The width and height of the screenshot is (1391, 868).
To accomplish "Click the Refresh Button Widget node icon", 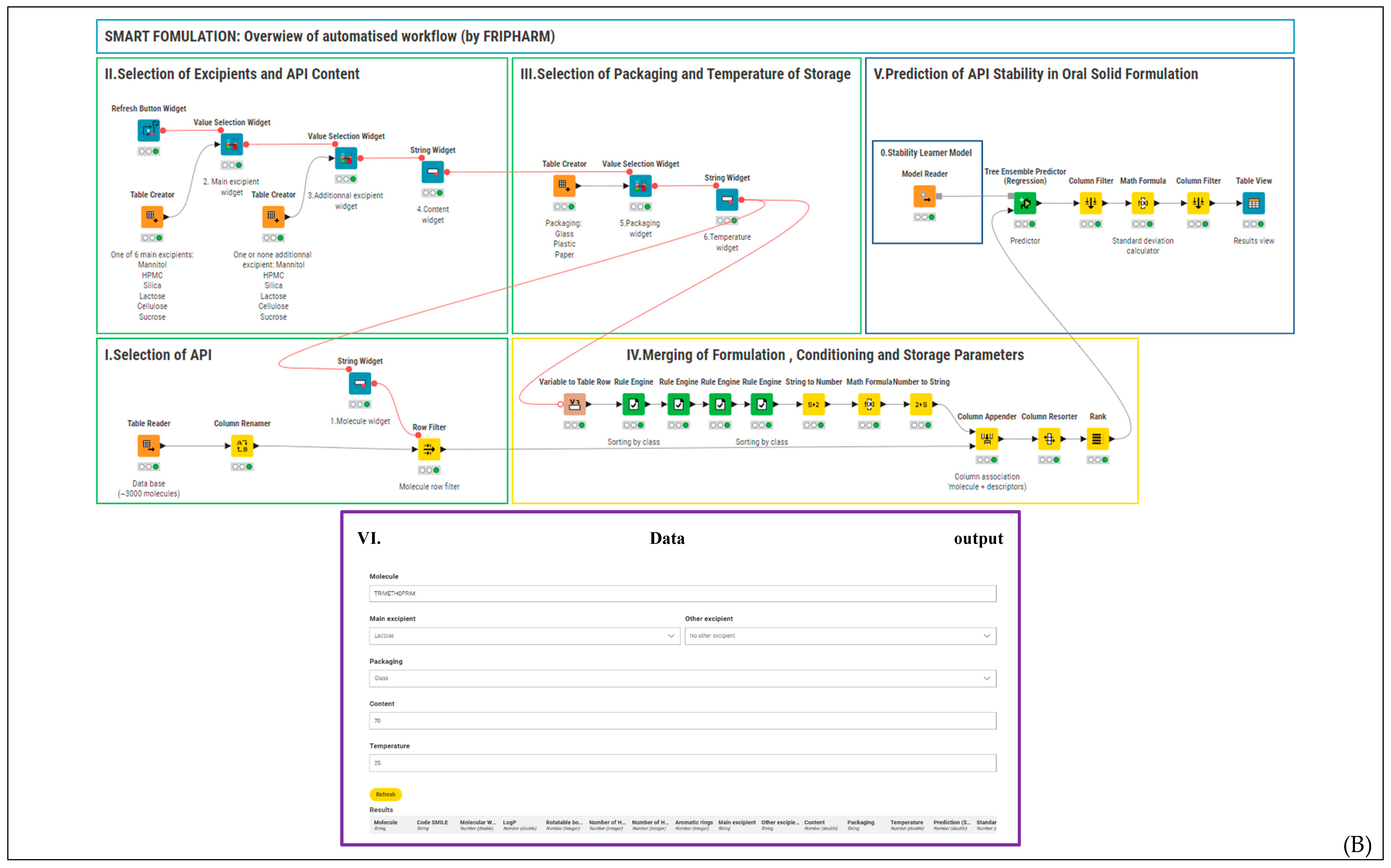I will coord(148,130).
